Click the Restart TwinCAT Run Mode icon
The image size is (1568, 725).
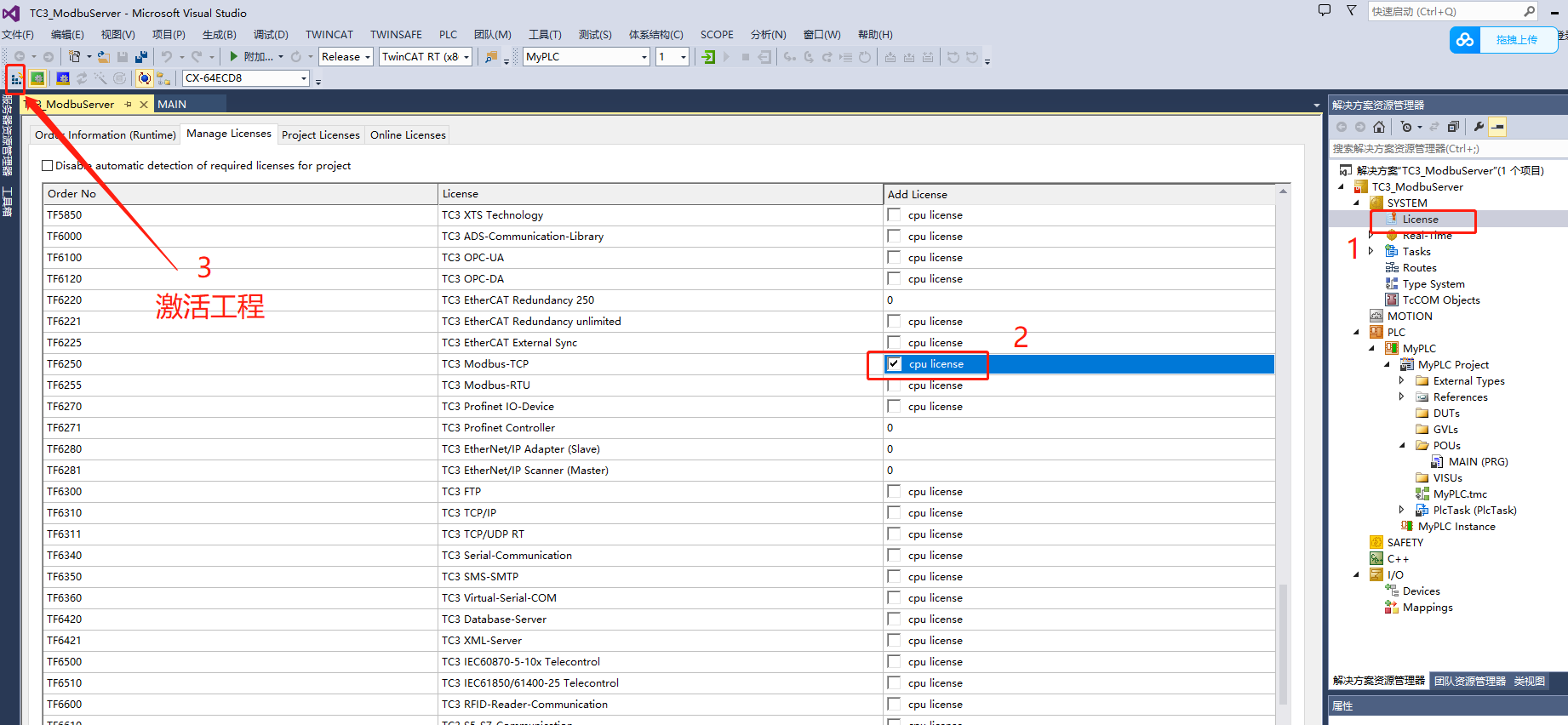coord(37,78)
